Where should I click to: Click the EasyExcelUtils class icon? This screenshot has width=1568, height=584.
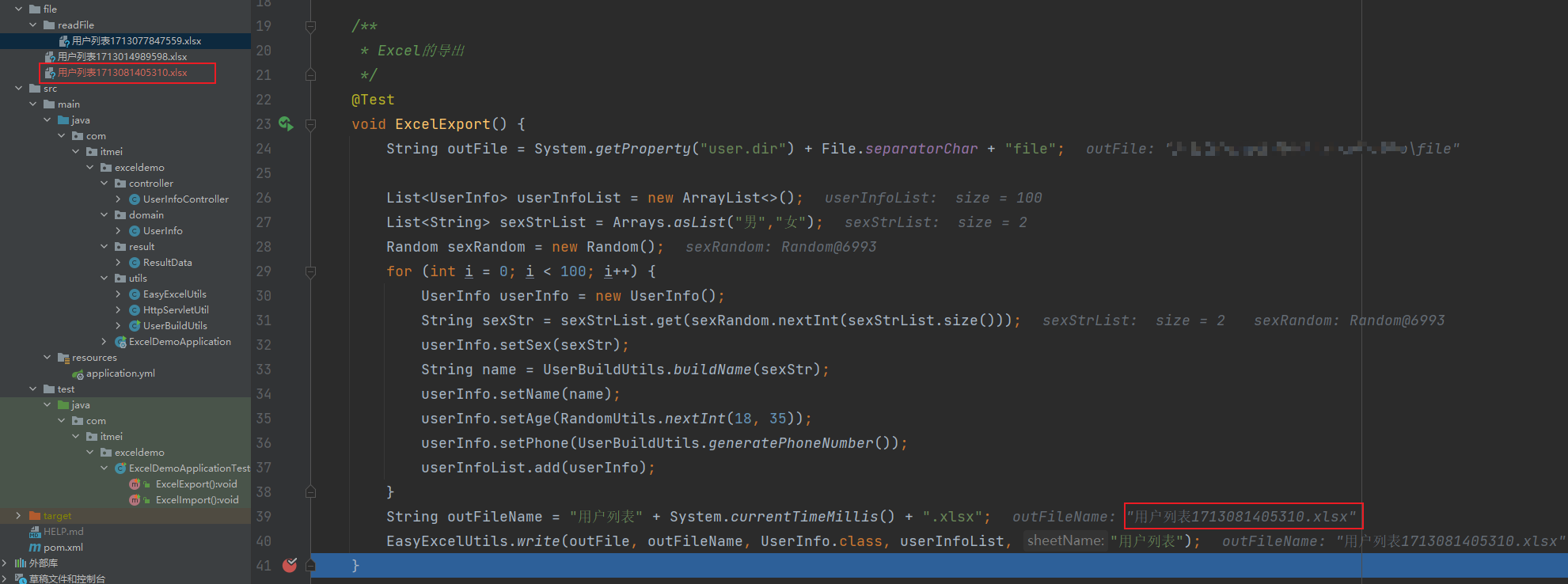point(135,294)
